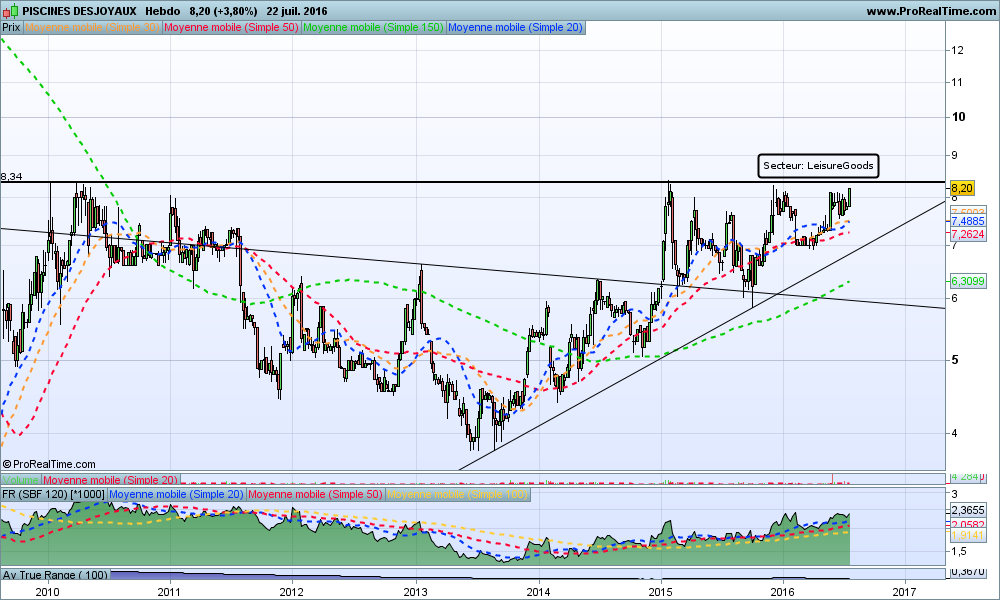
Task: Click the 2017 label on time axis
Action: (x=905, y=592)
